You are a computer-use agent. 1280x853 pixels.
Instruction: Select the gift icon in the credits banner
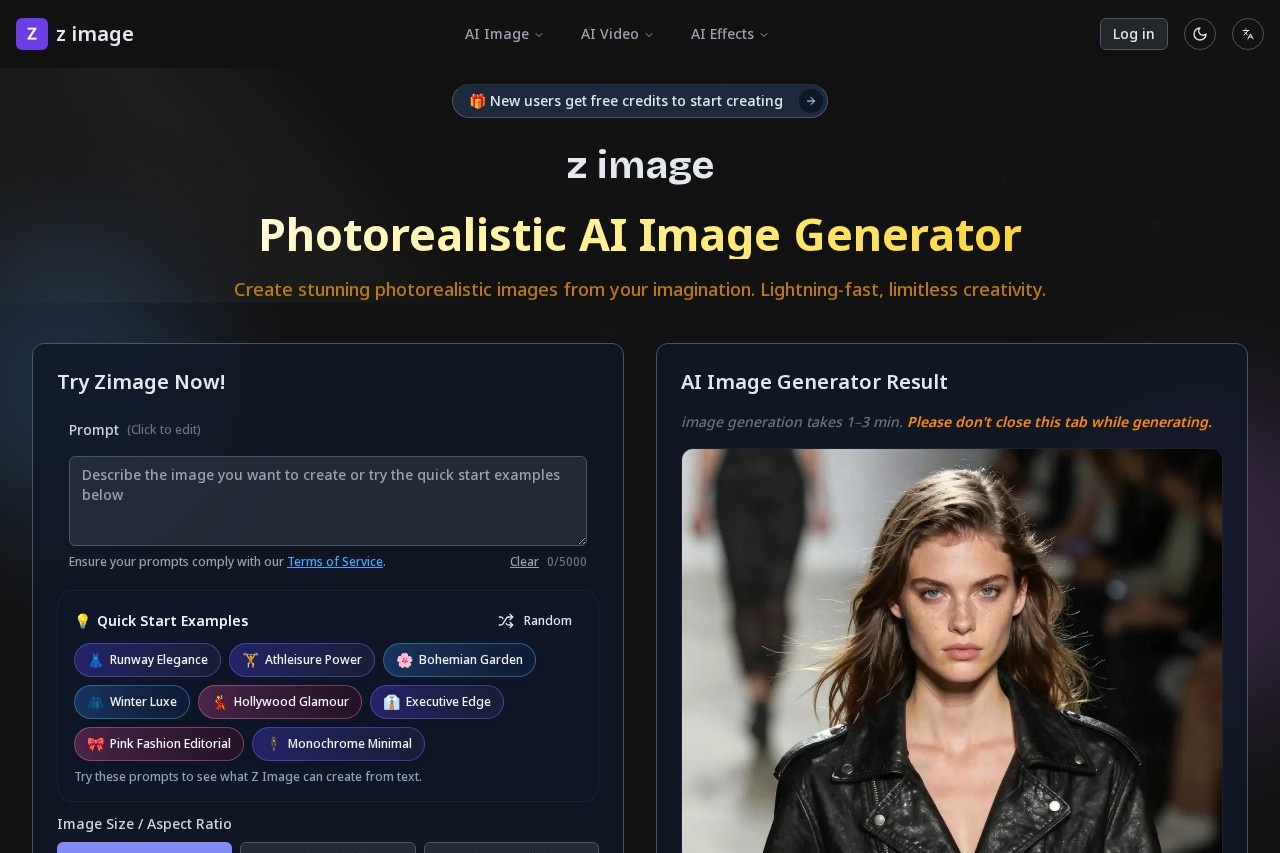tap(477, 101)
